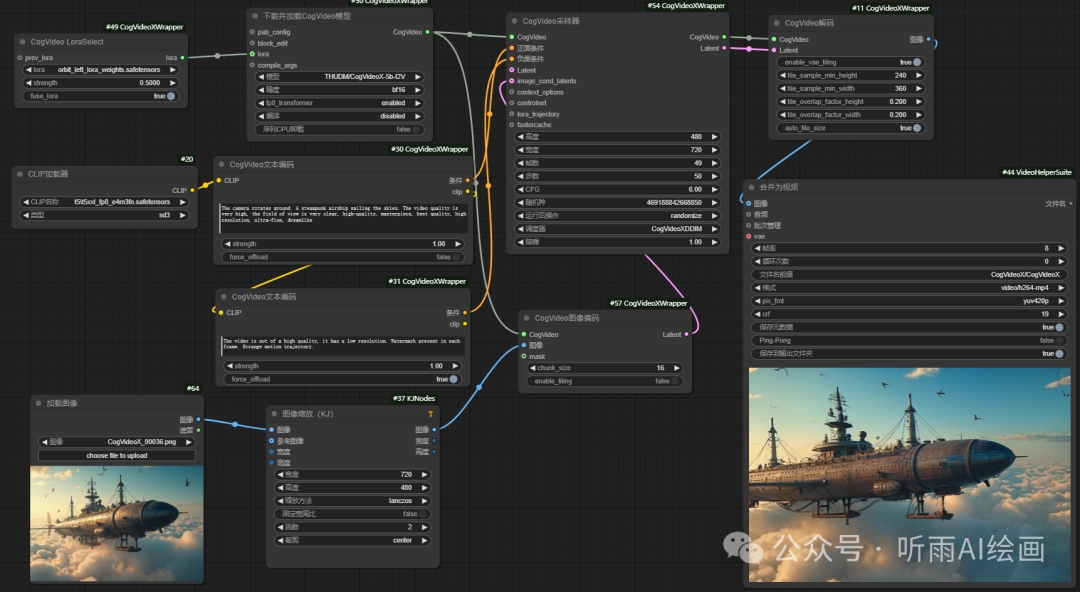Image resolution: width=1080 pixels, height=592 pixels.
Task: Click the 随机种 seed value field in sampler
Action: 618,203
